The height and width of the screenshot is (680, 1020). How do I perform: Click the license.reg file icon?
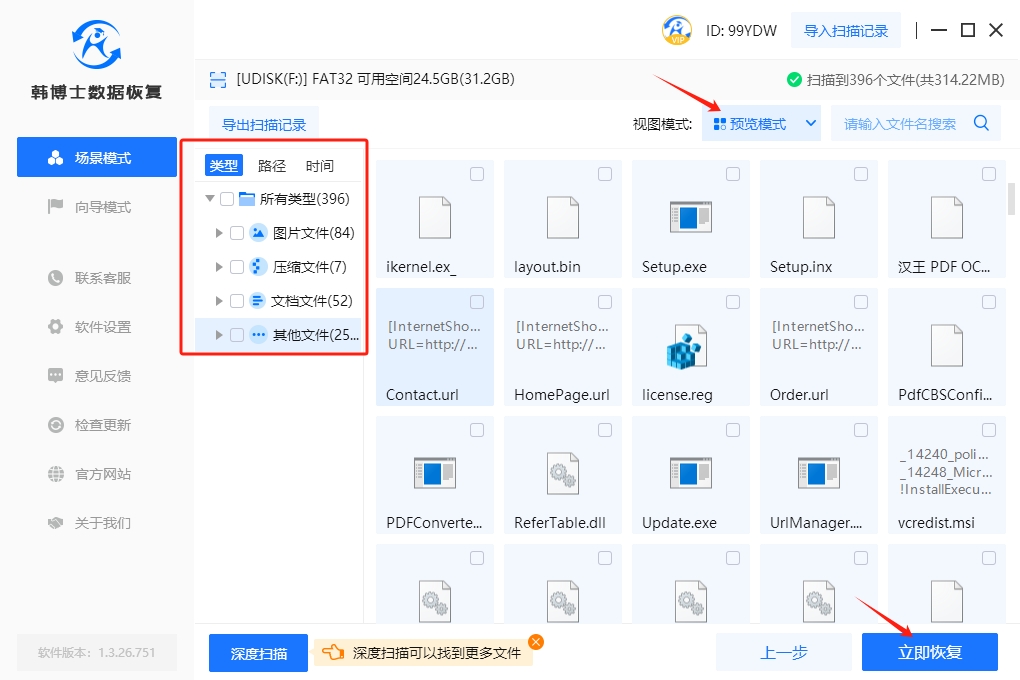(689, 345)
